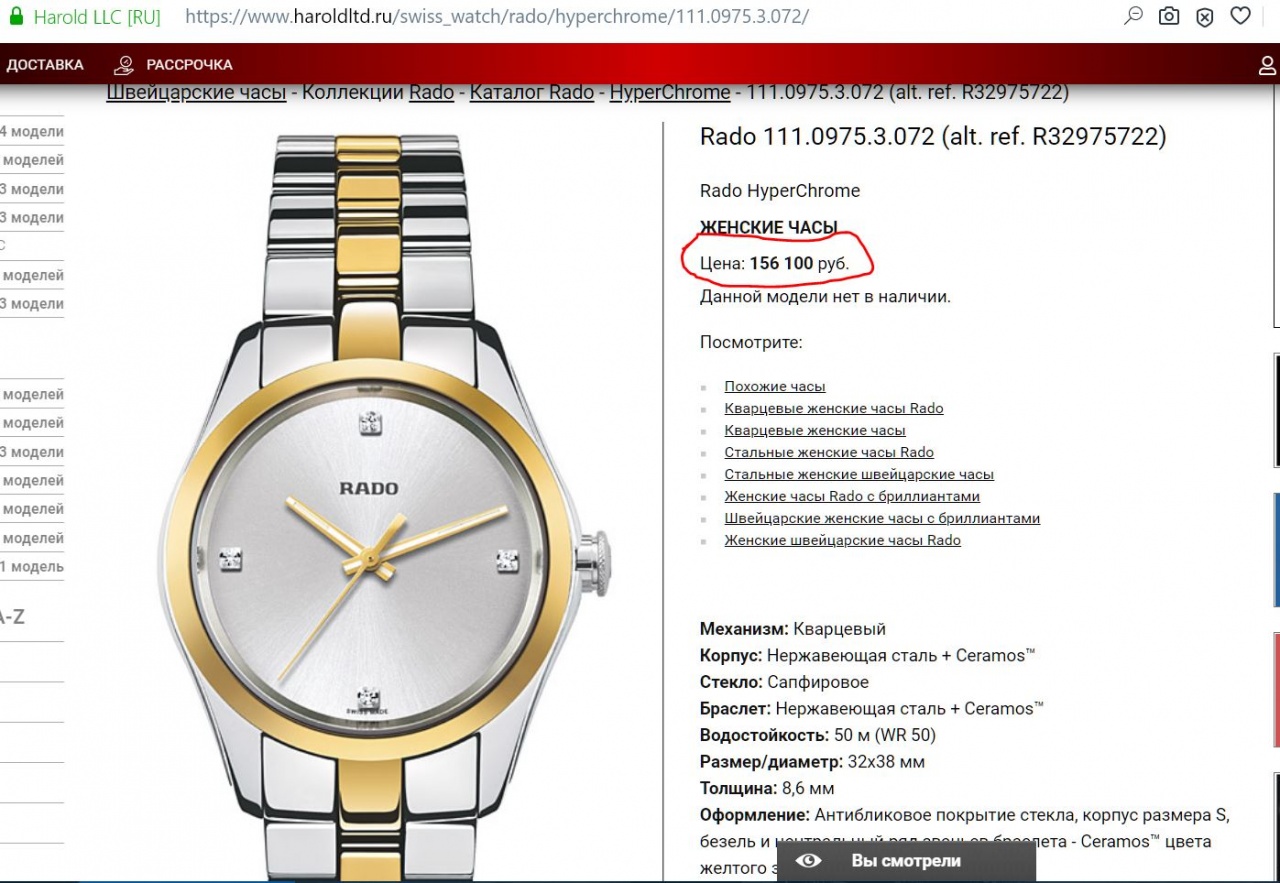Viewport: 1280px width, 883px height.
Task: Open the user account profile icon
Action: (1267, 66)
